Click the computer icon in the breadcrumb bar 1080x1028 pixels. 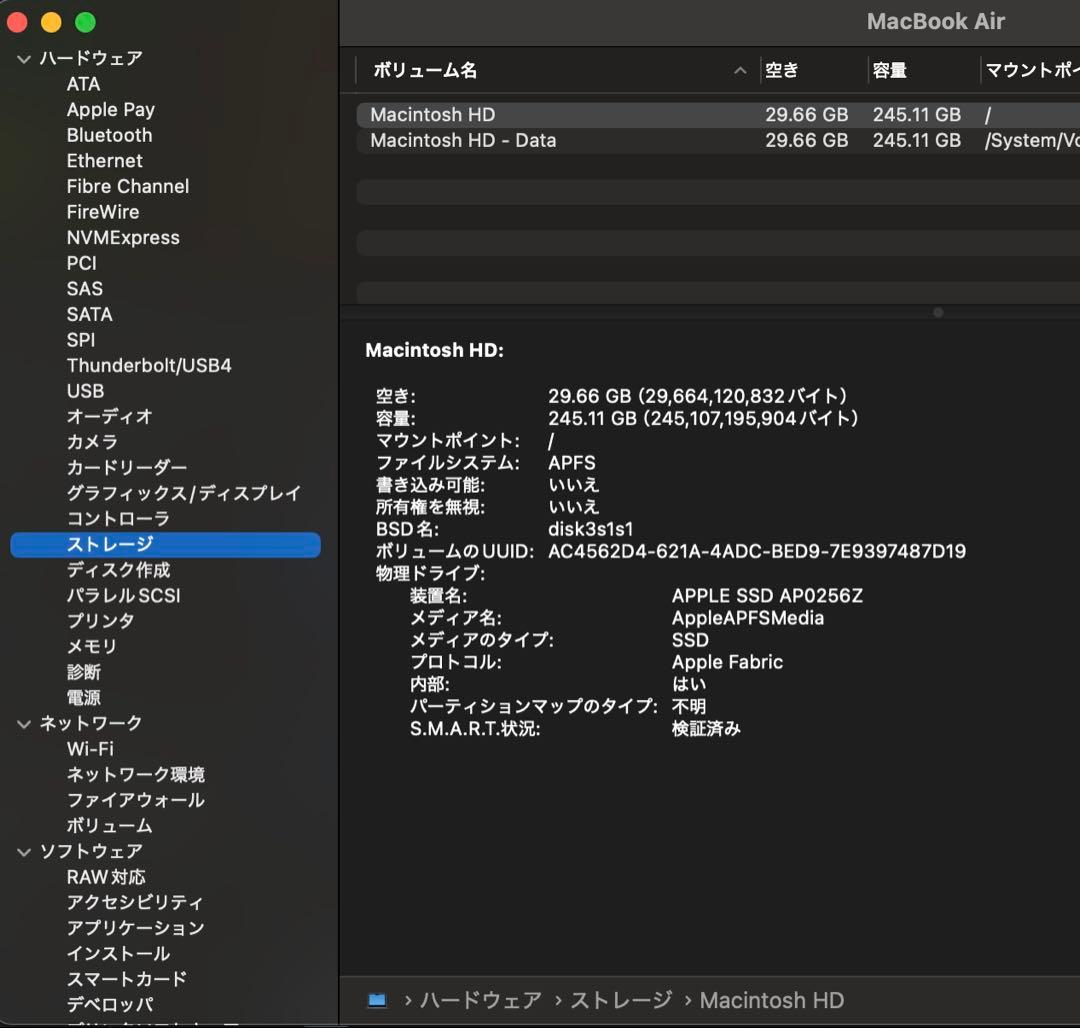click(x=376, y=1000)
